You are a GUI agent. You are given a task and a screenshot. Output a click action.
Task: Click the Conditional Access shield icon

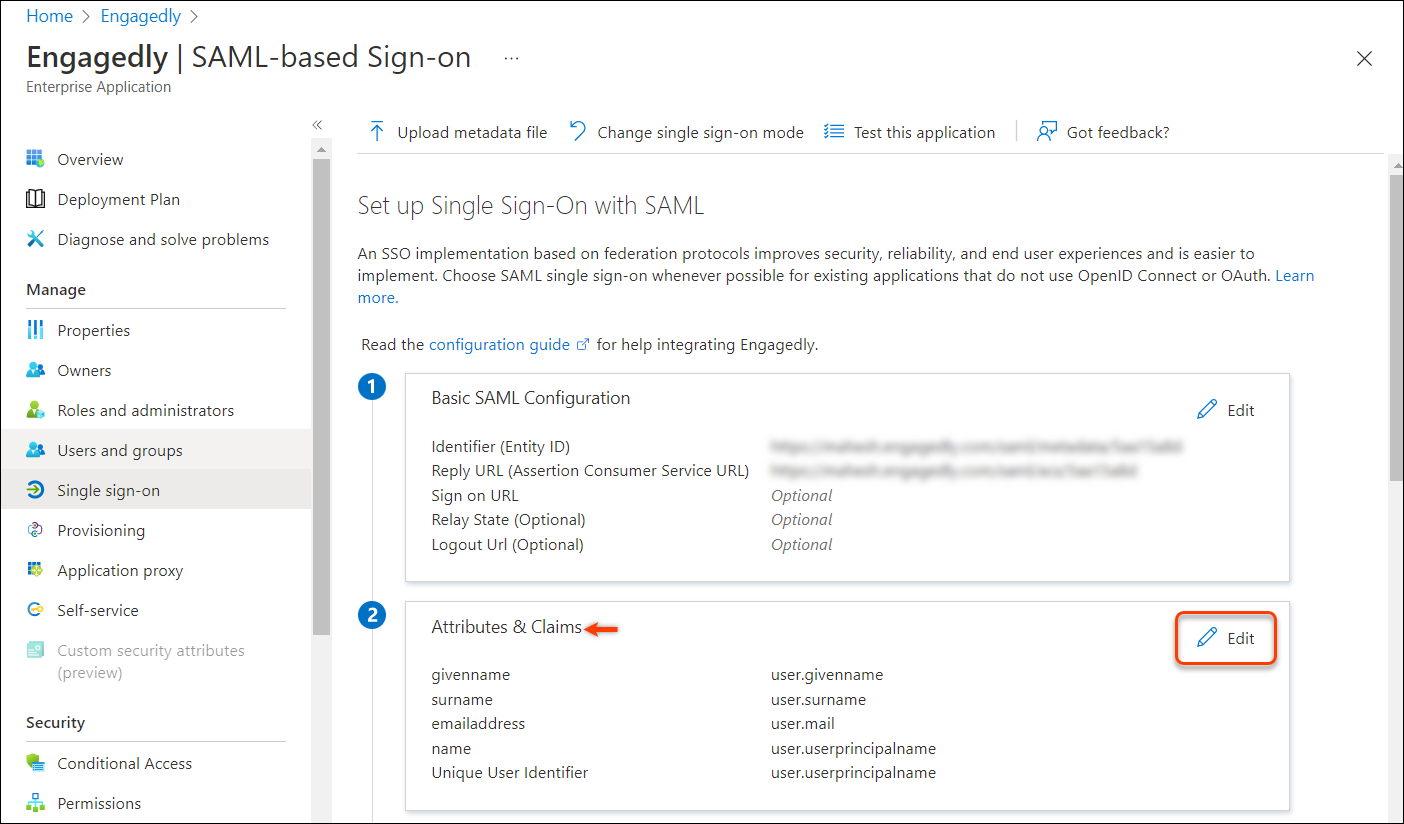[x=36, y=763]
